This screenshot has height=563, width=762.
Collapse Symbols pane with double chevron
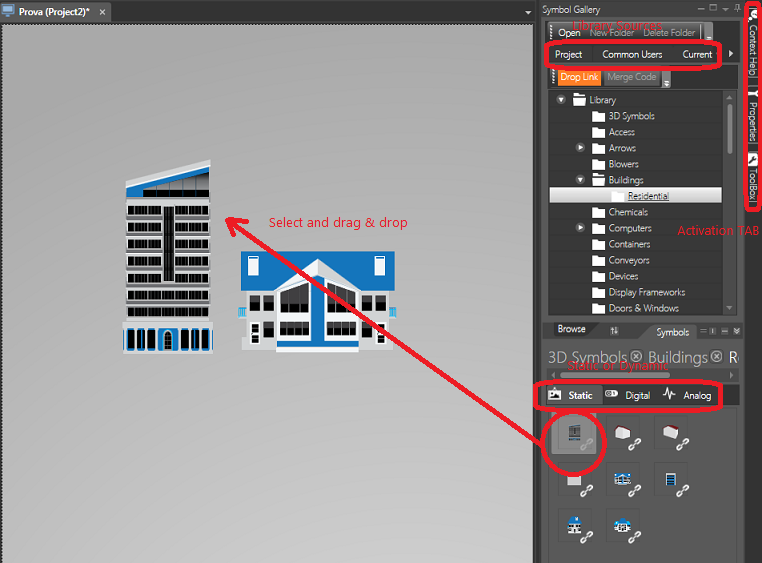pos(737,331)
